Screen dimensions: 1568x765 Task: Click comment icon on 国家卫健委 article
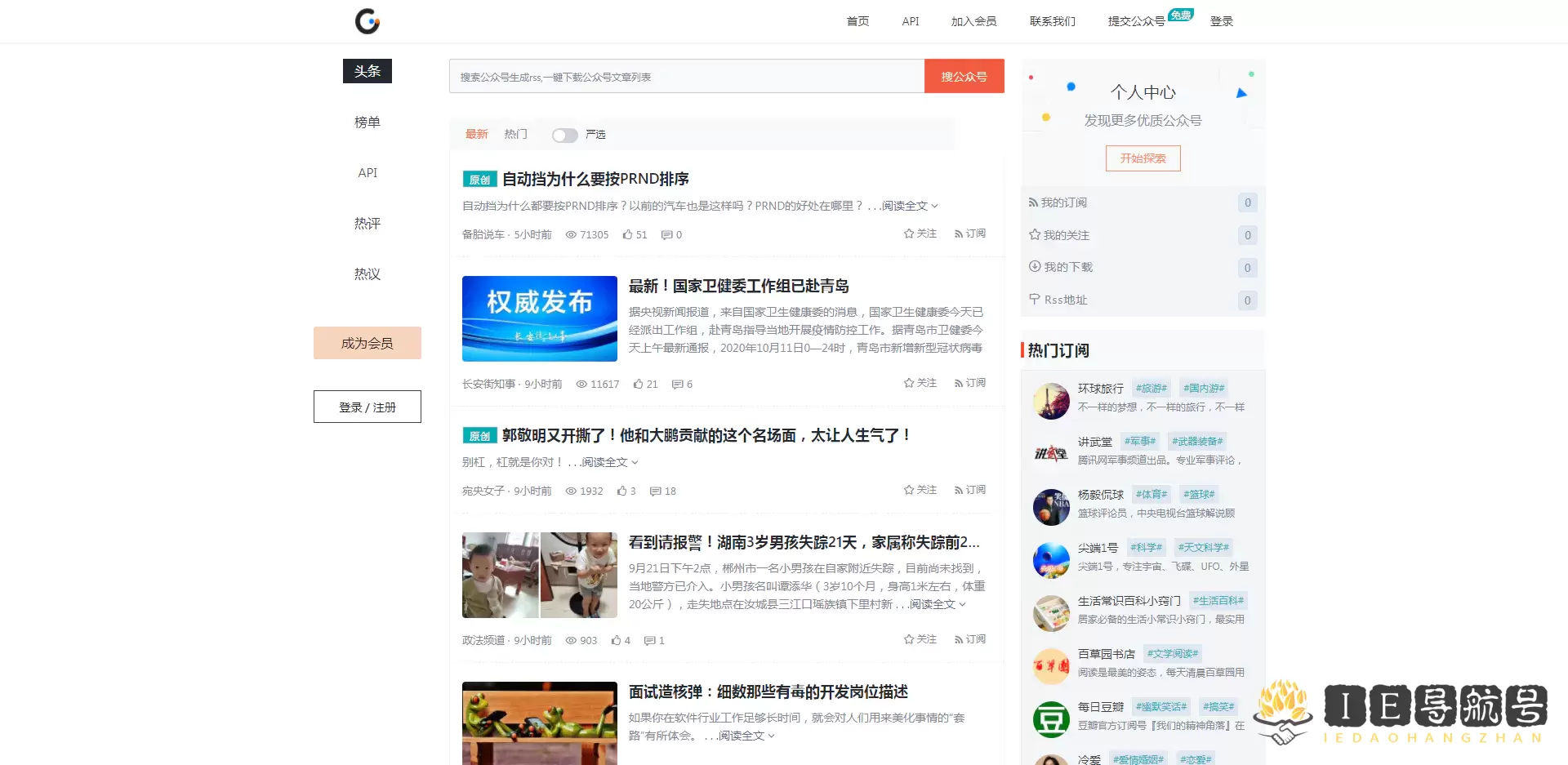pyautogui.click(x=677, y=384)
